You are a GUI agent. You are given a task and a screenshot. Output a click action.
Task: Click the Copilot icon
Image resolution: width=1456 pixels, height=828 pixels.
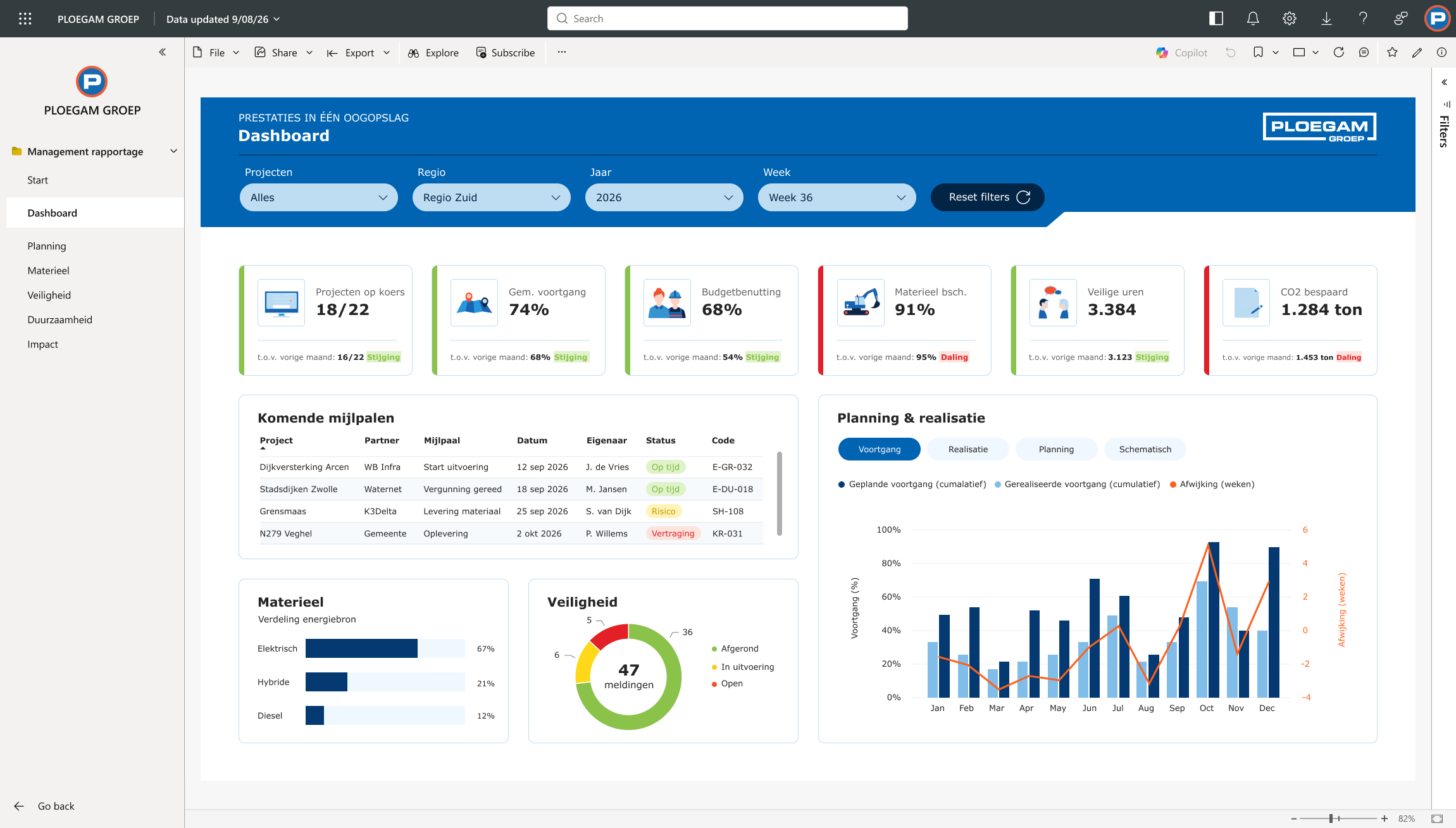[1162, 53]
